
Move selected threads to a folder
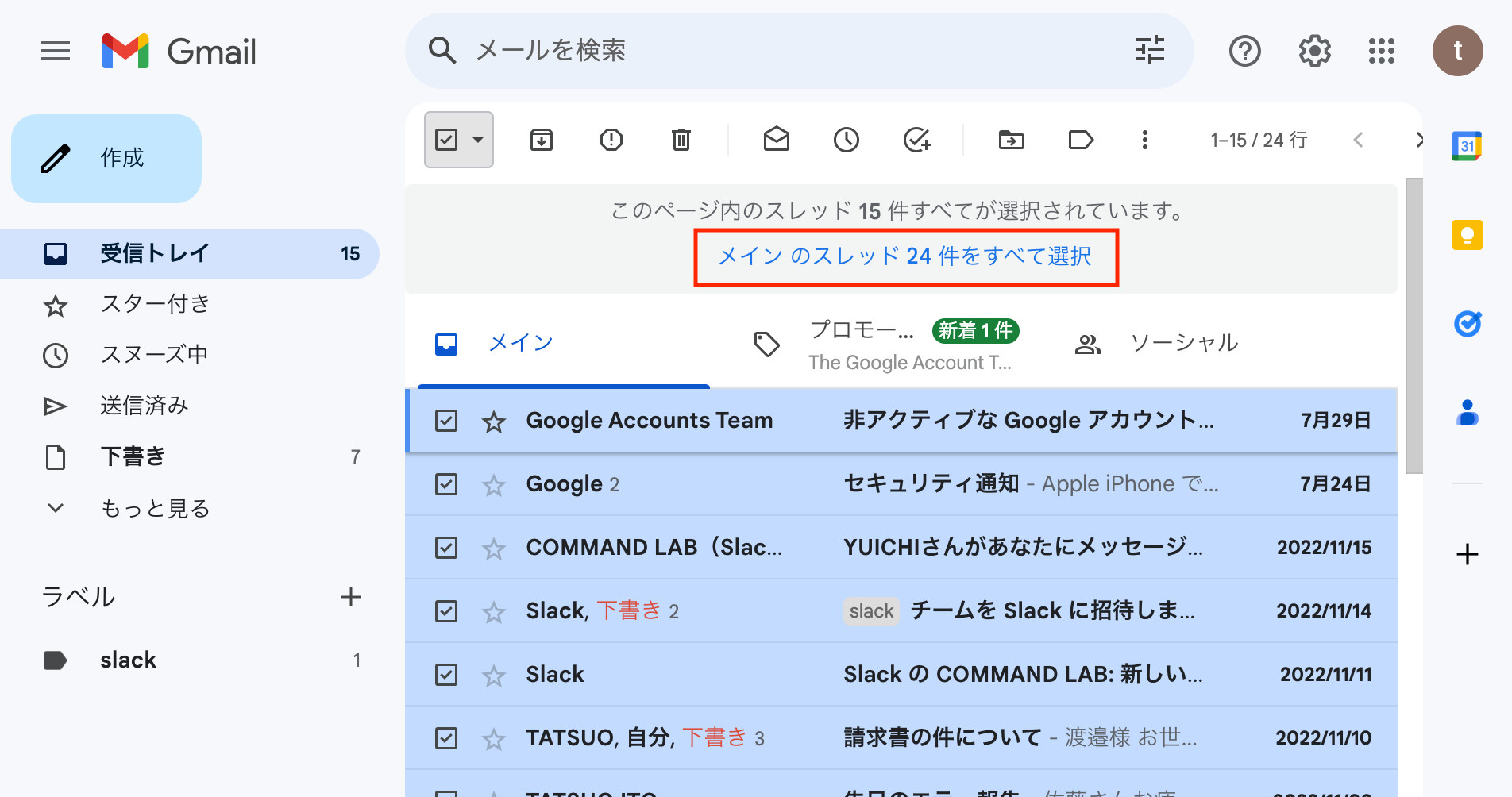tap(1012, 140)
